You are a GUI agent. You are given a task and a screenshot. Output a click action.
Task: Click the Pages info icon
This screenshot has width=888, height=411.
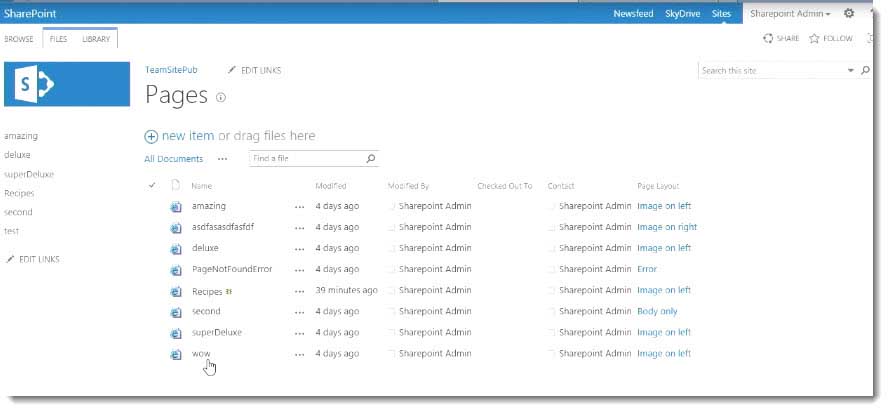pos(221,97)
